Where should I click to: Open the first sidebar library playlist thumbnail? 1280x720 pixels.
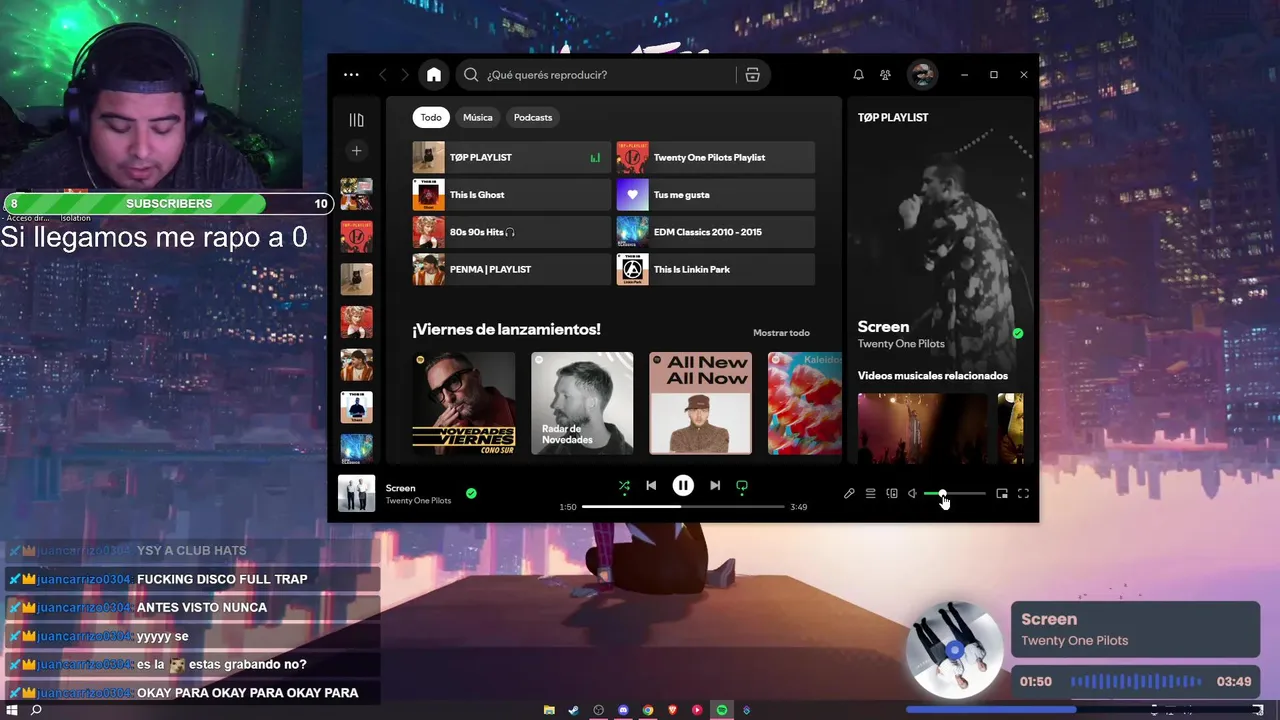tap(356, 194)
